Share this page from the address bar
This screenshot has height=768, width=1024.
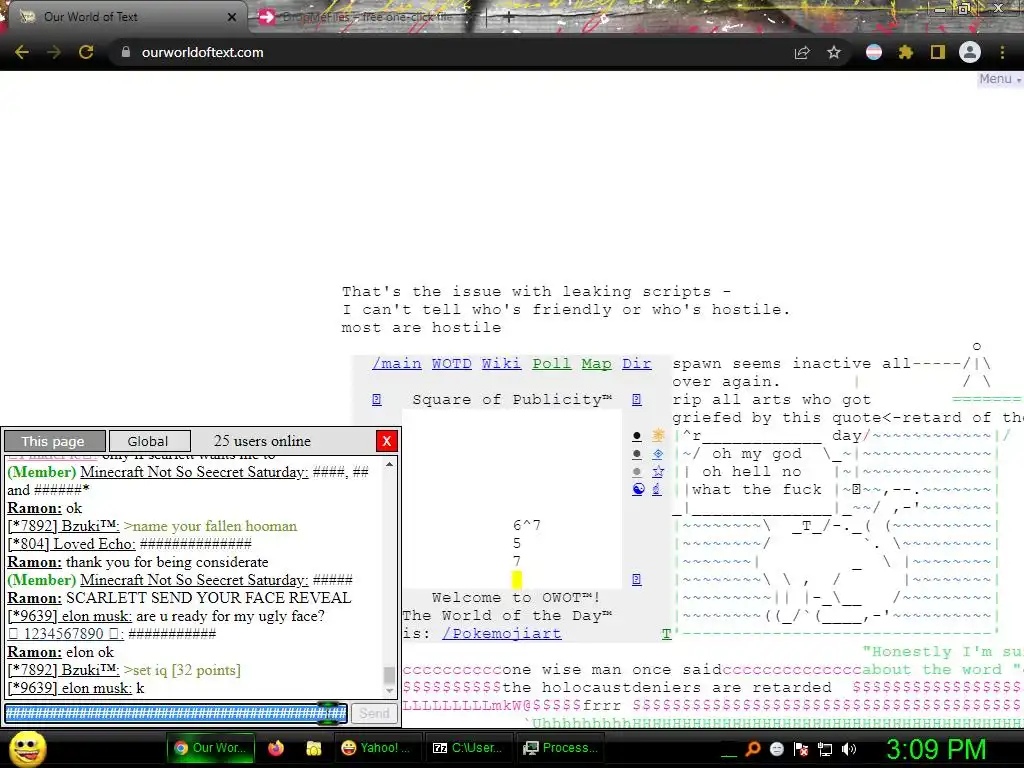coord(802,52)
